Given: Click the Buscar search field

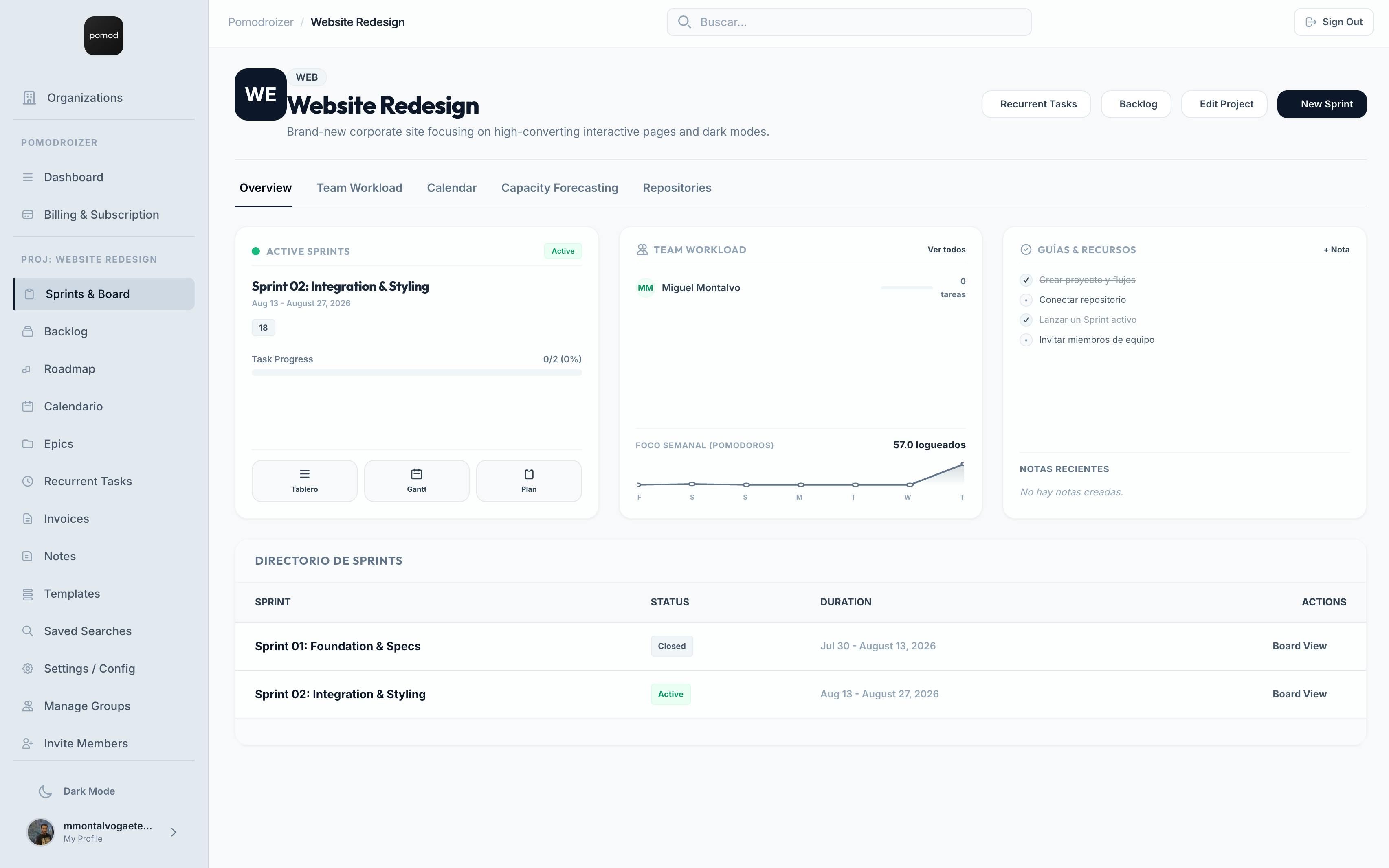Looking at the screenshot, I should pos(848,22).
